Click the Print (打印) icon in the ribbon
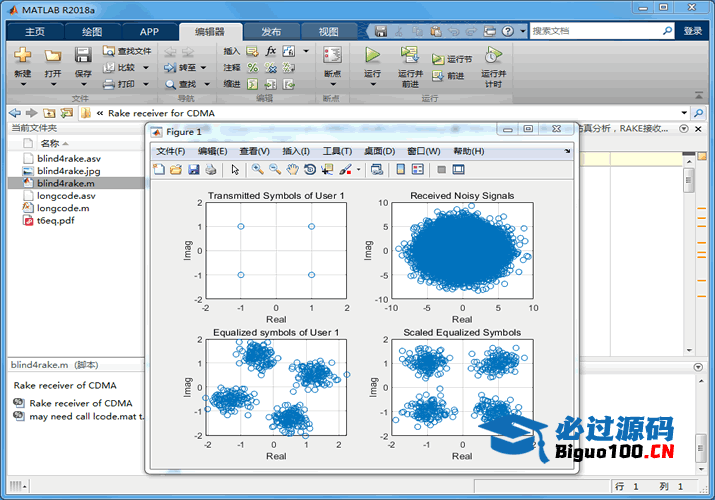The height and width of the screenshot is (500, 715). click(x=109, y=84)
